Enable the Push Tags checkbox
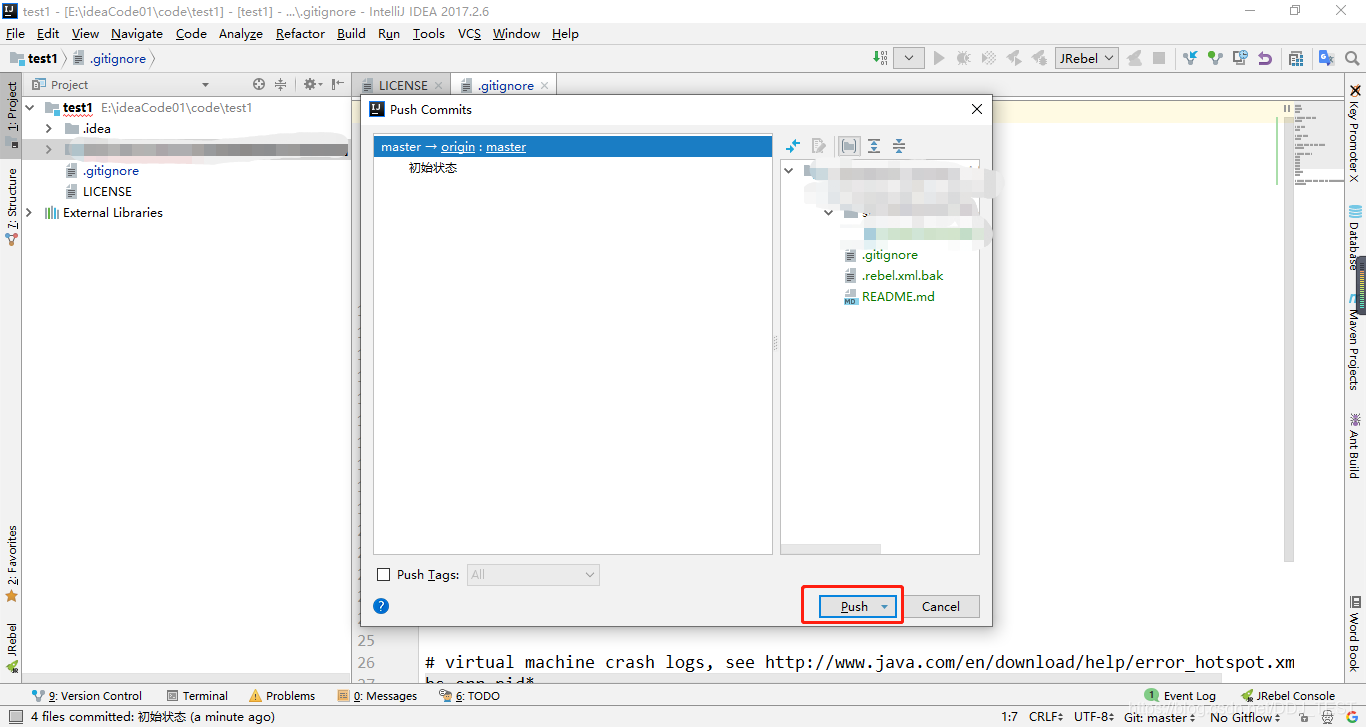Viewport: 1366px width, 727px height. click(384, 575)
